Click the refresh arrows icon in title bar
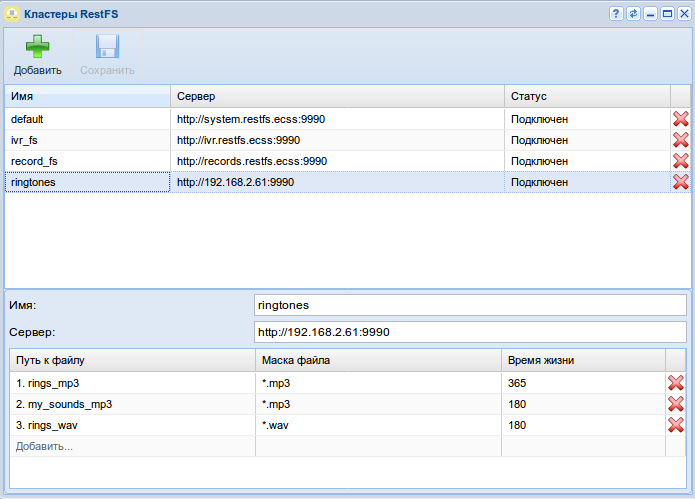695x499 pixels. coord(633,14)
